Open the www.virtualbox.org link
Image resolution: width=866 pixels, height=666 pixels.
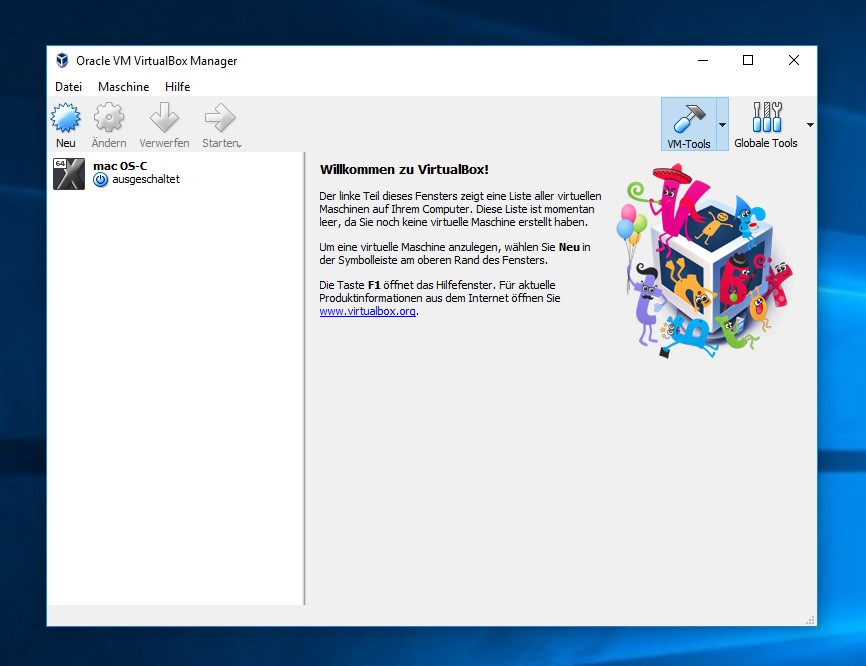367,311
